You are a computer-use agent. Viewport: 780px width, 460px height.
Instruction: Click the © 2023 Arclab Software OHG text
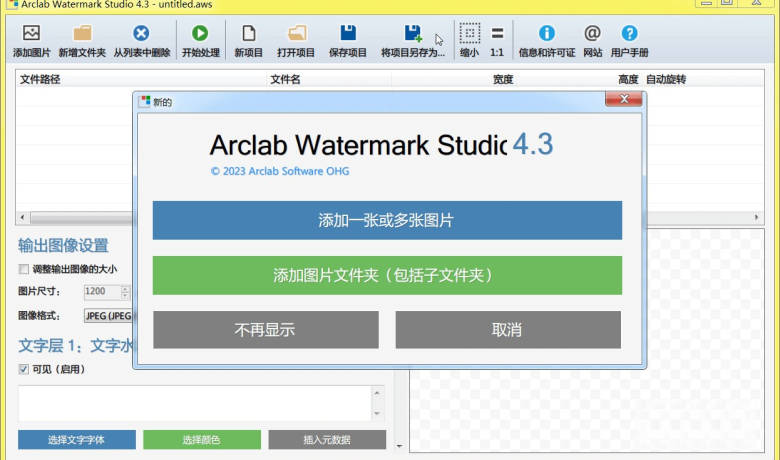point(280,171)
